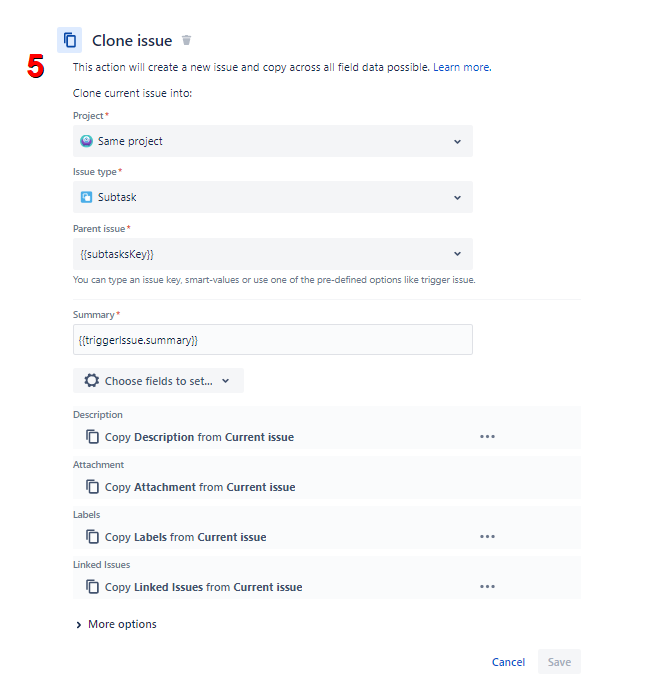Image resolution: width=669 pixels, height=692 pixels.
Task: Click the copy icon beside Copy Attachment
Action: 92,486
